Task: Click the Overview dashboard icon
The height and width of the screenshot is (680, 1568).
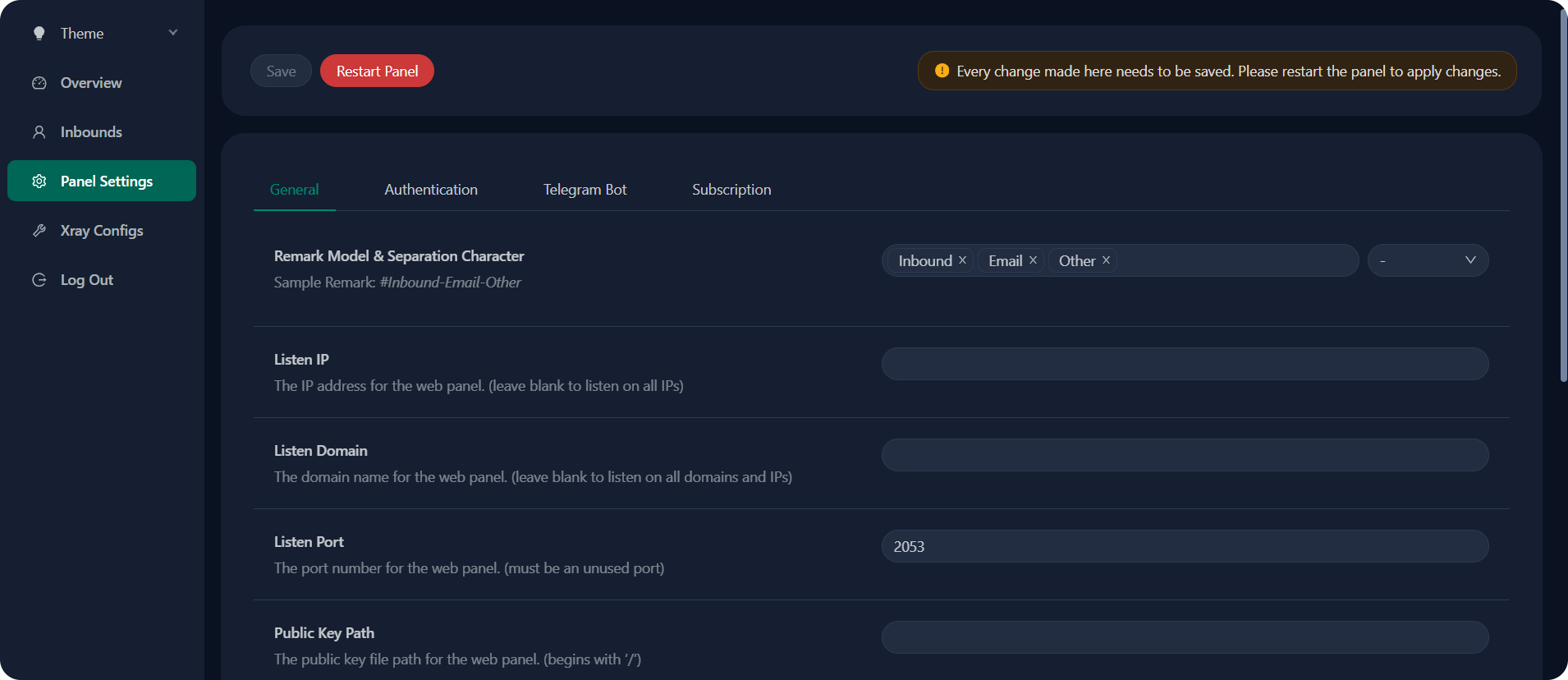Action: 39,83
